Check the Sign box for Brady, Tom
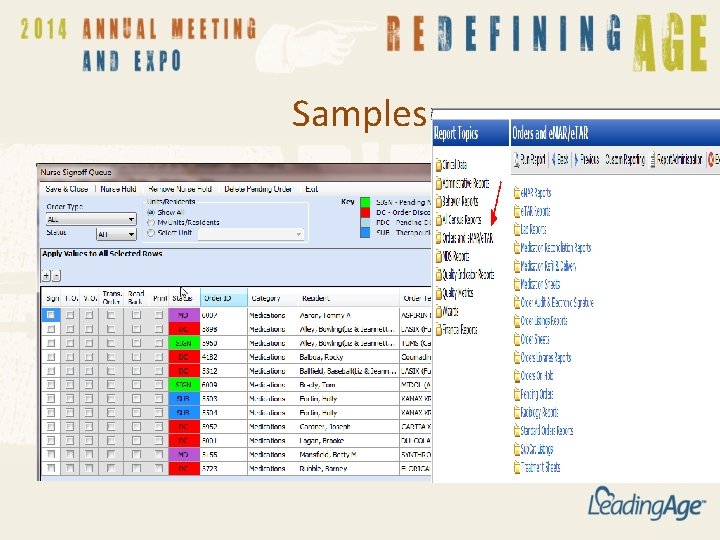The image size is (720, 540). 51,384
